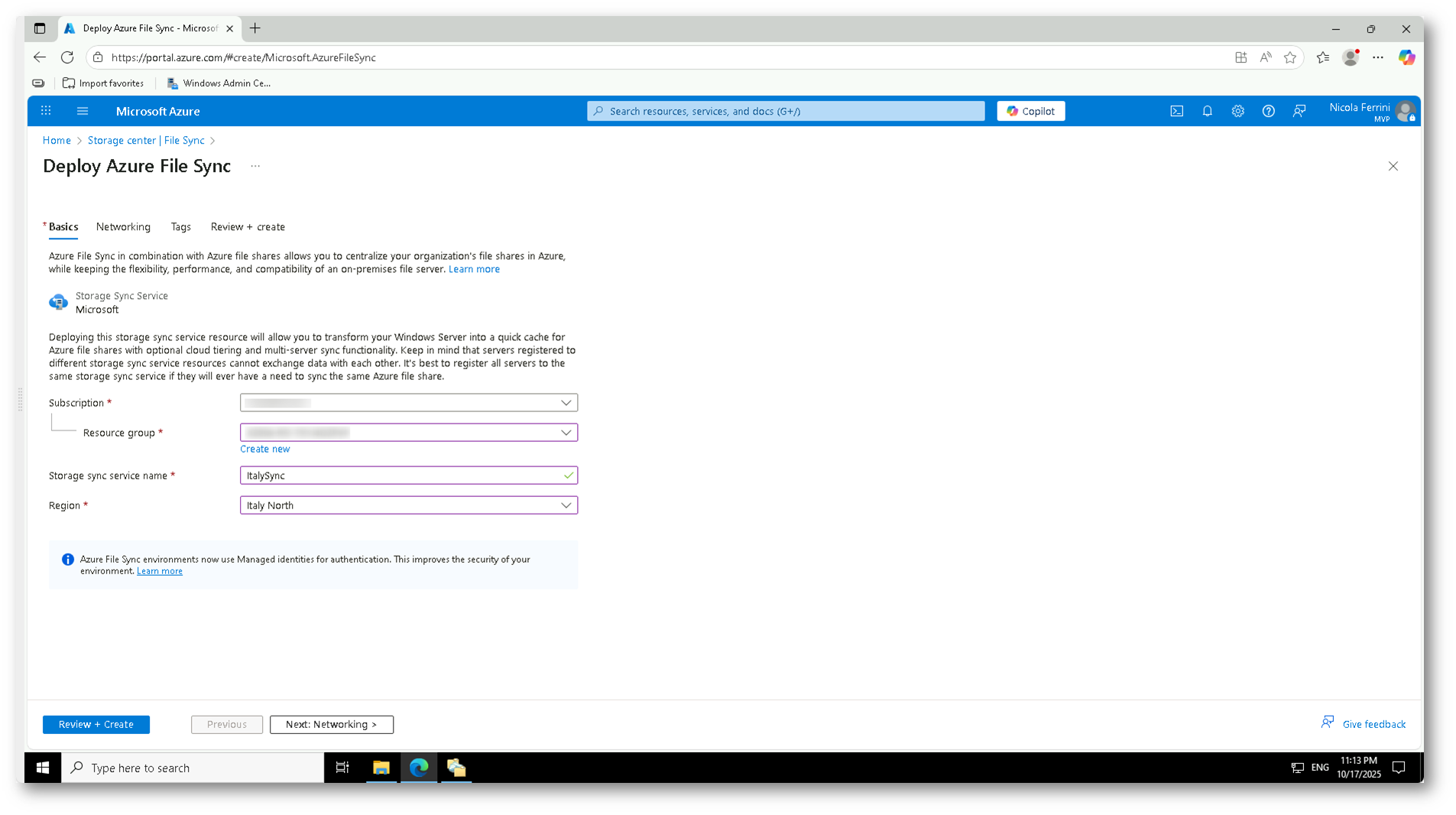Open the Home breadcrumb link

(57, 141)
